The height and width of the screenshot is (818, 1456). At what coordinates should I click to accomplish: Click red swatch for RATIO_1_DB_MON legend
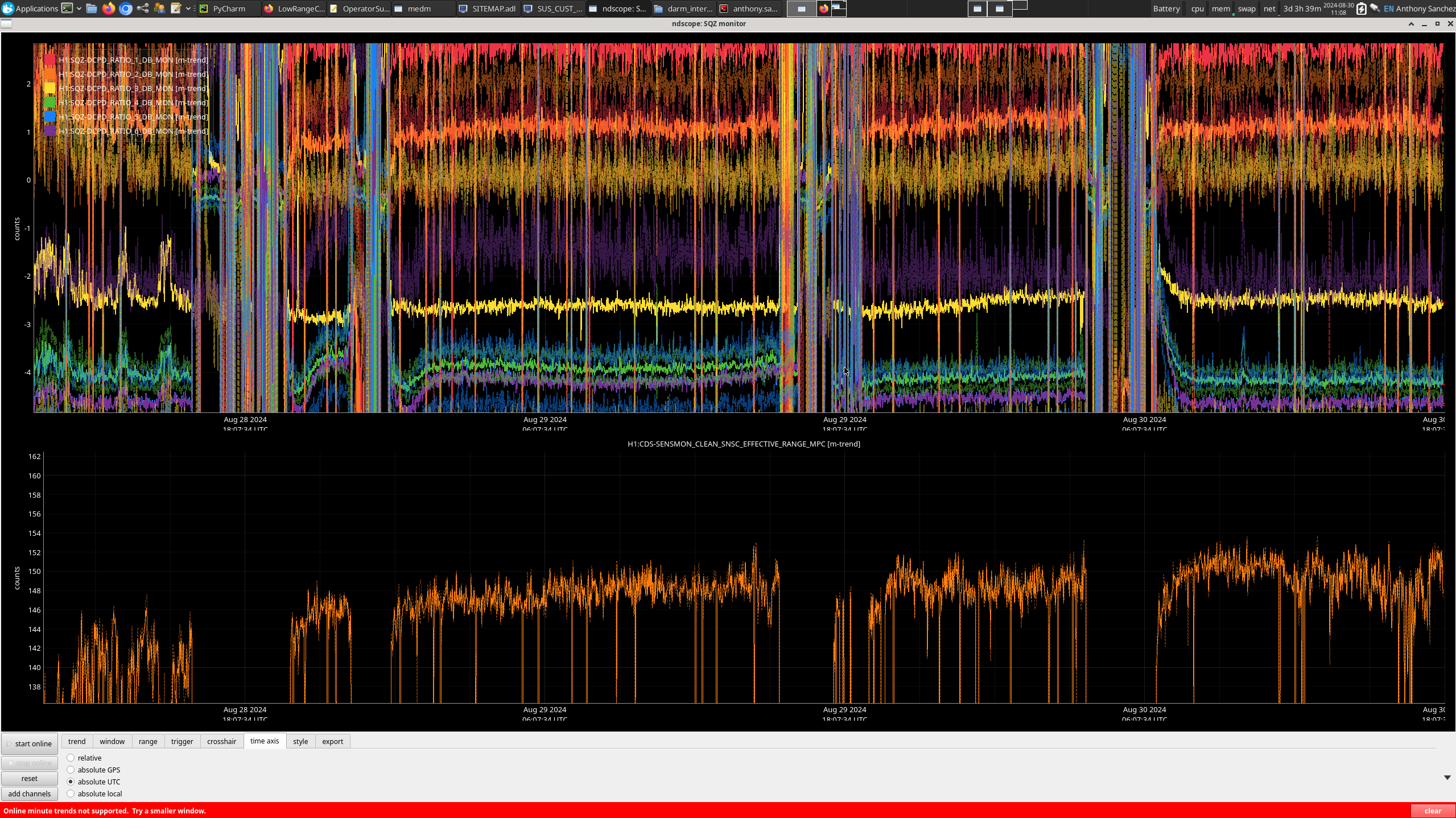pyautogui.click(x=50, y=60)
